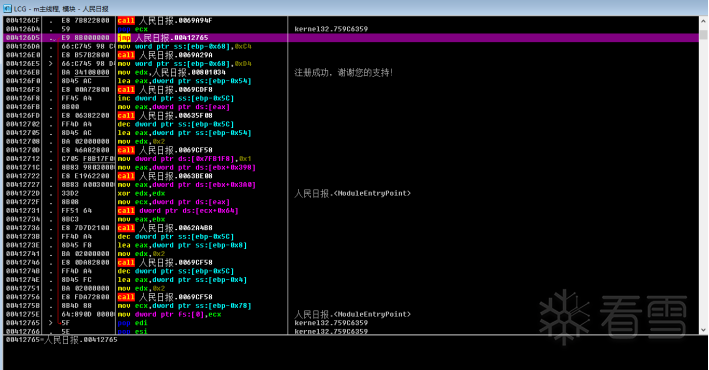
Task: Click the call at address 00412746
Action: point(165,262)
